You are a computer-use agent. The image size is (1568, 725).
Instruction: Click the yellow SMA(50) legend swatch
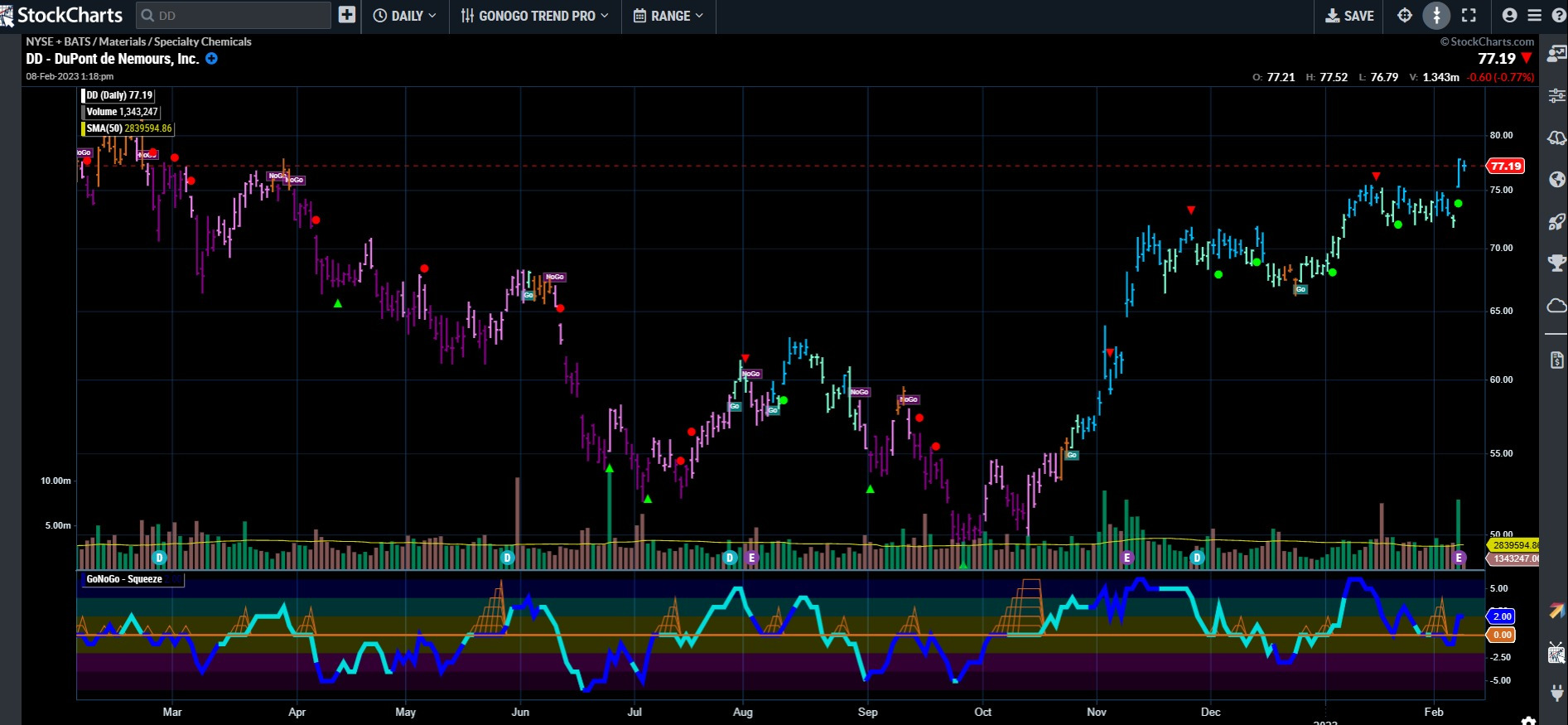(x=84, y=128)
